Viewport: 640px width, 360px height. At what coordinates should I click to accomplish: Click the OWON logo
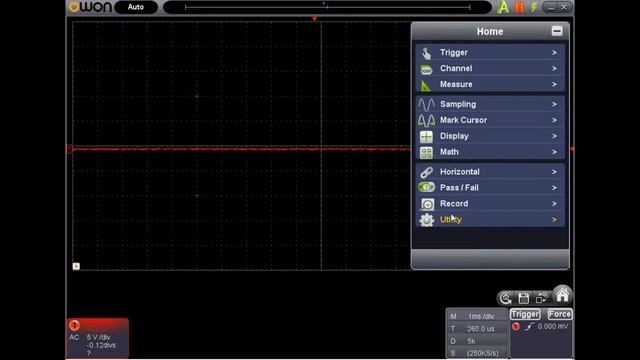[x=90, y=7]
